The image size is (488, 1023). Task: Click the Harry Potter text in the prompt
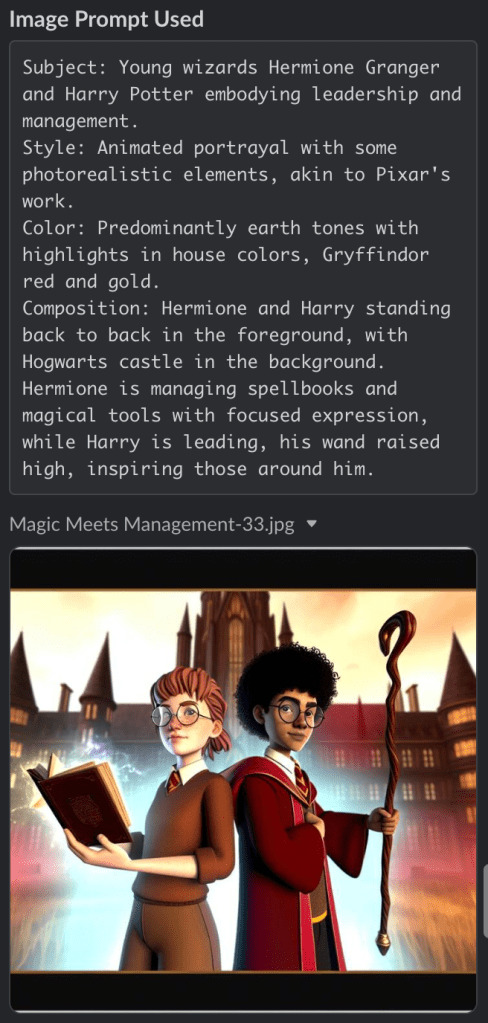129,94
